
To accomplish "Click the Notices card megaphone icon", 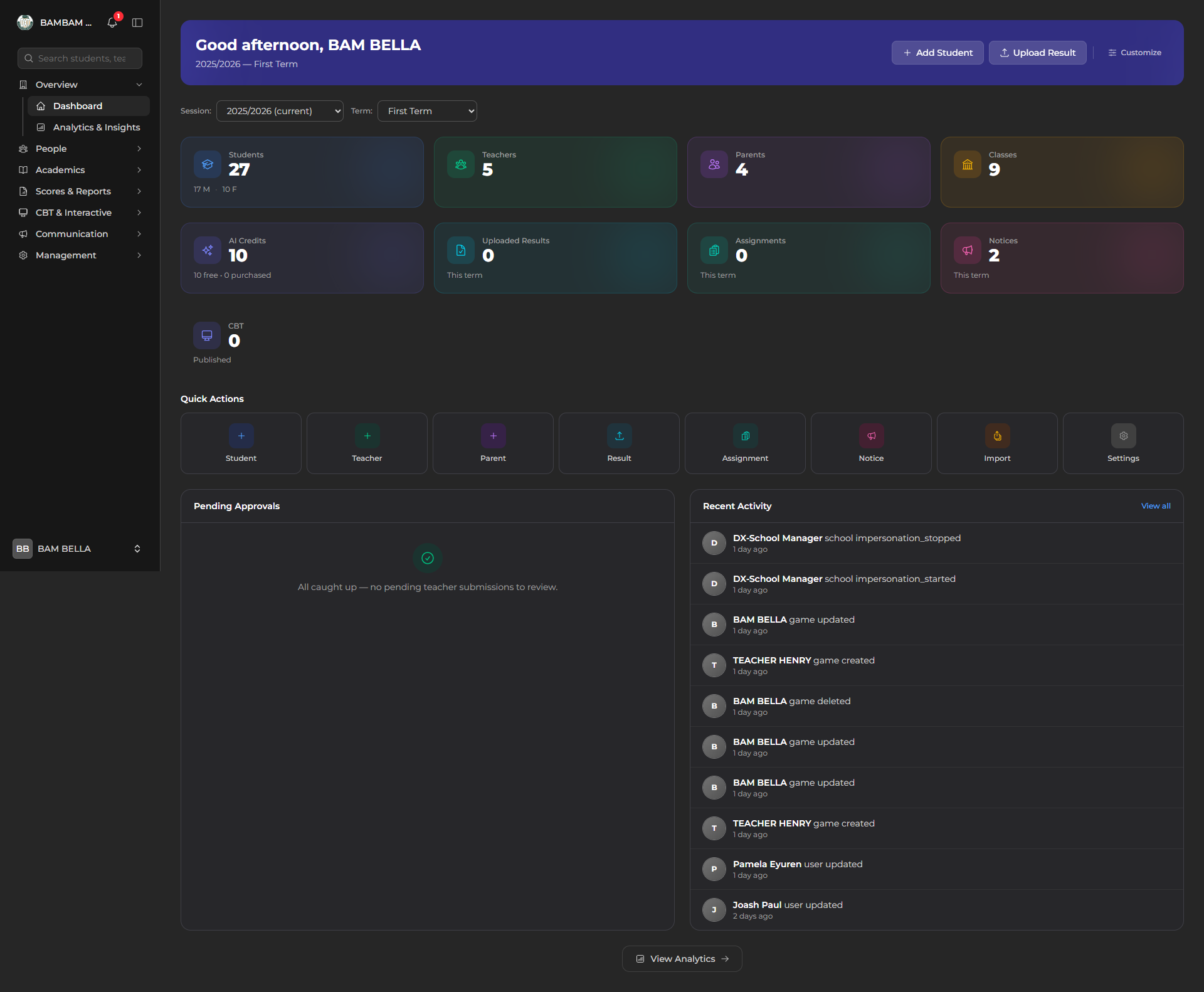I will [x=968, y=250].
